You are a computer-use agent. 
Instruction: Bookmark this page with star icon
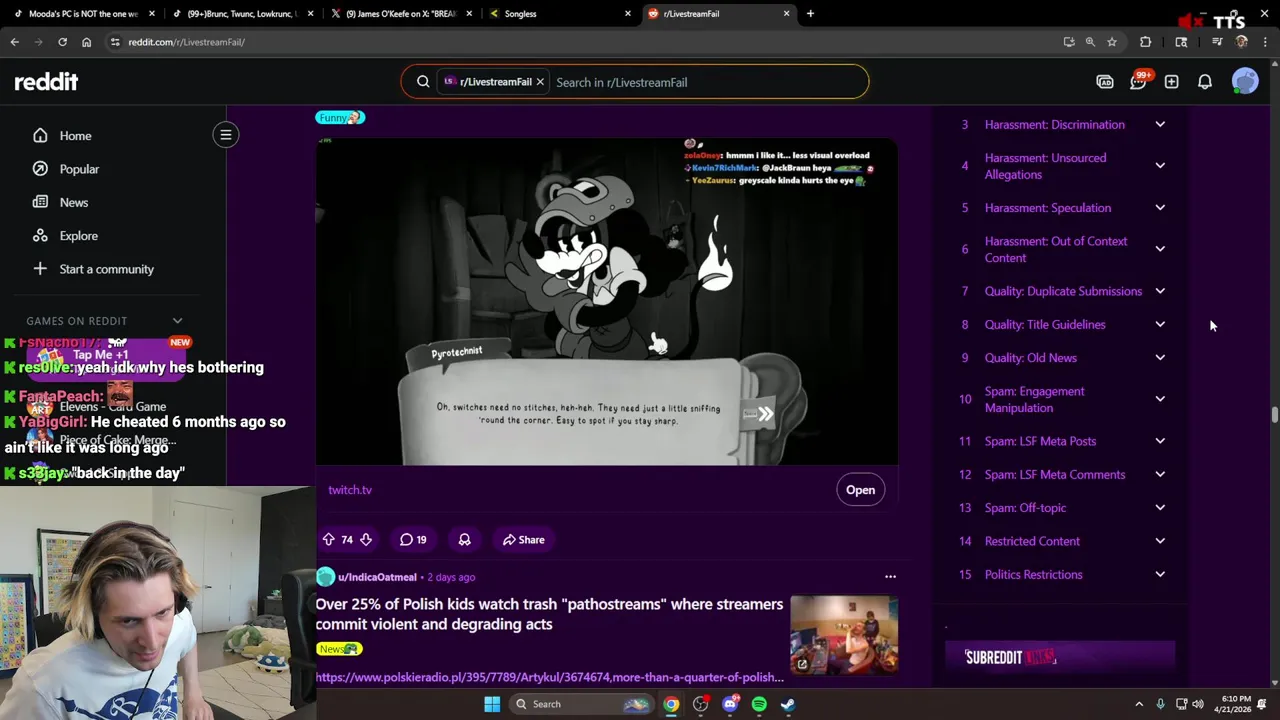[1111, 42]
